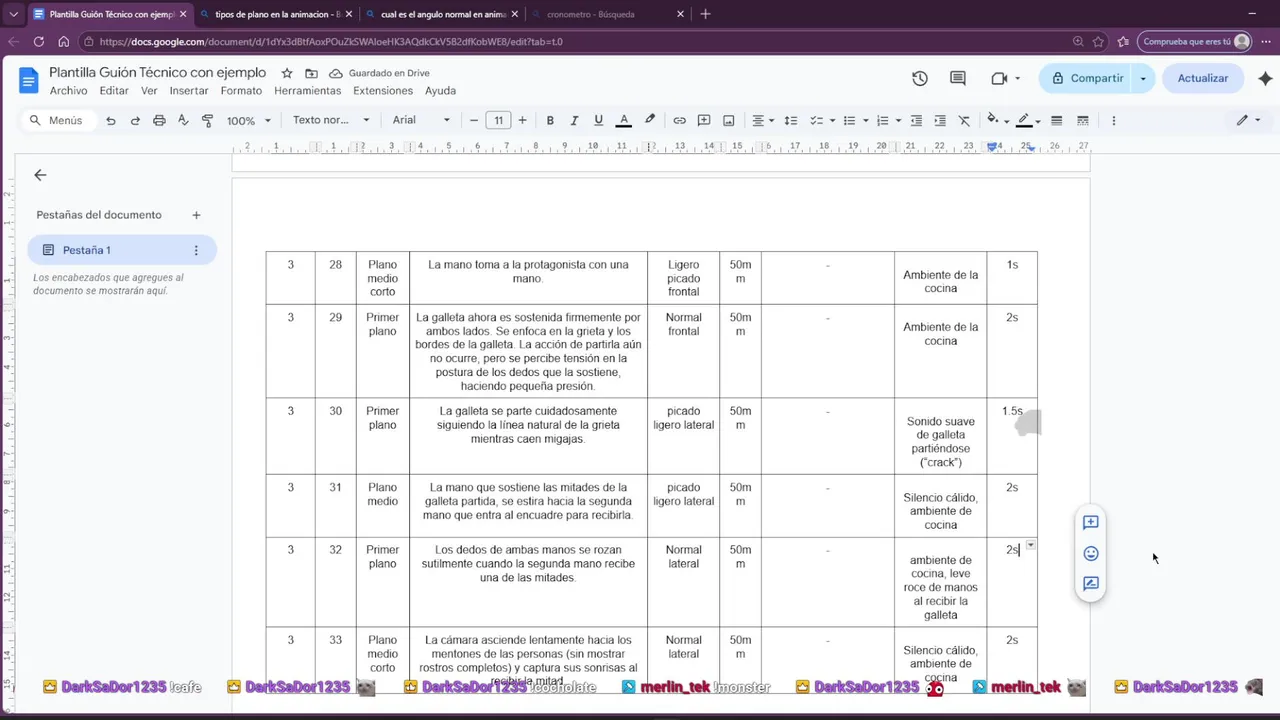Open the zoom level 100% dropdown
The width and height of the screenshot is (1280, 720).
(x=248, y=120)
